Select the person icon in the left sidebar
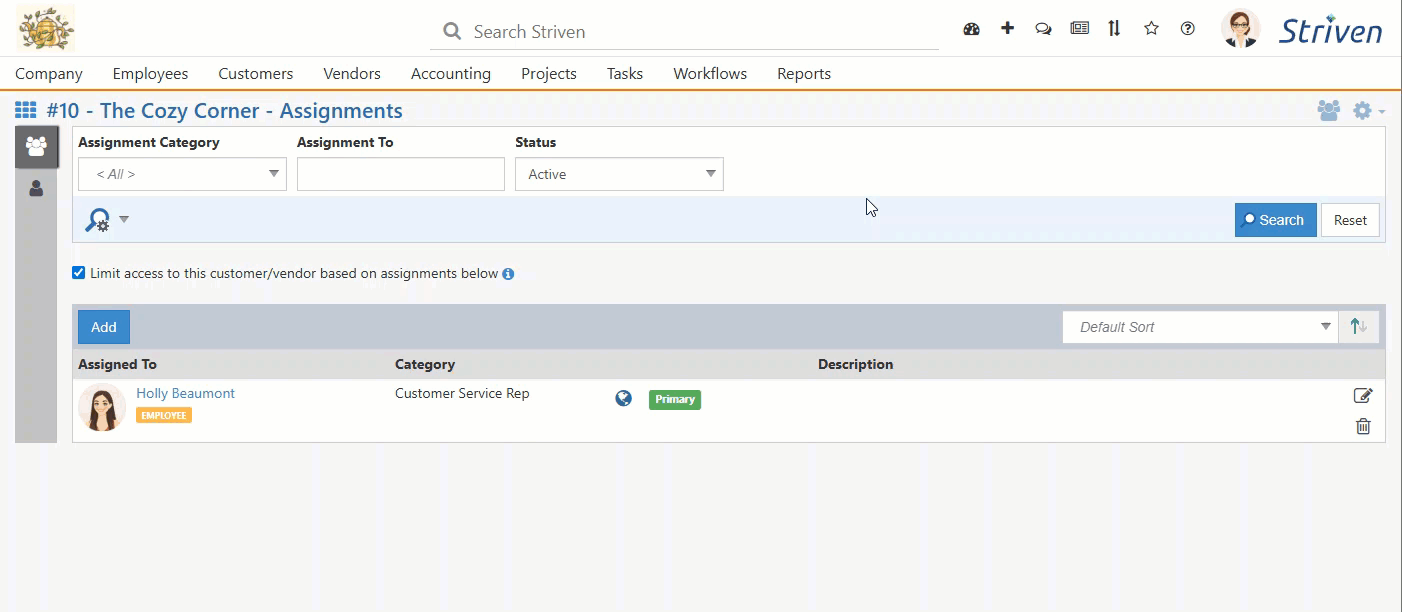The width and height of the screenshot is (1402, 612). (36, 187)
